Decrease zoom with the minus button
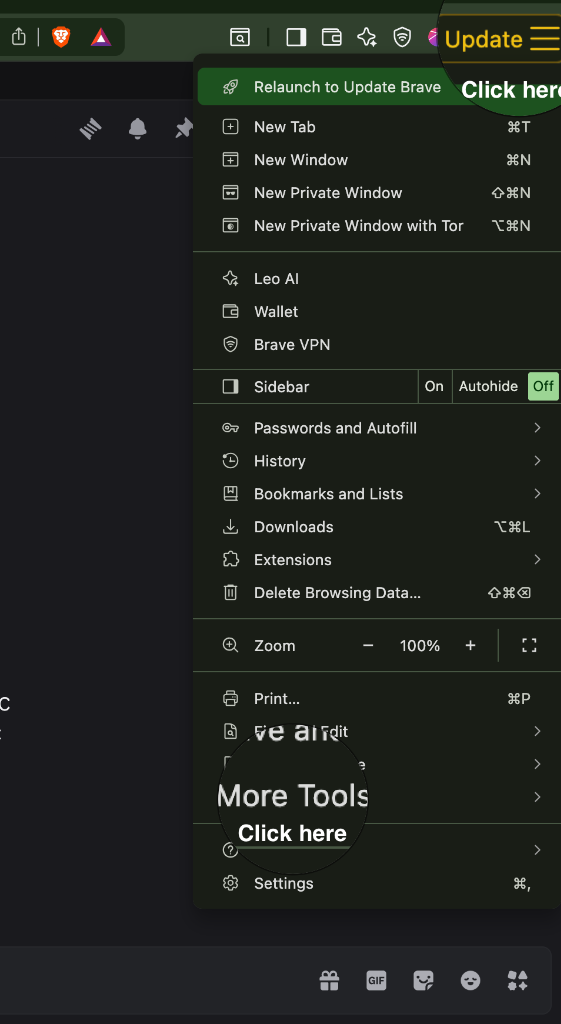Screen dimensions: 561x1024 coord(368,646)
